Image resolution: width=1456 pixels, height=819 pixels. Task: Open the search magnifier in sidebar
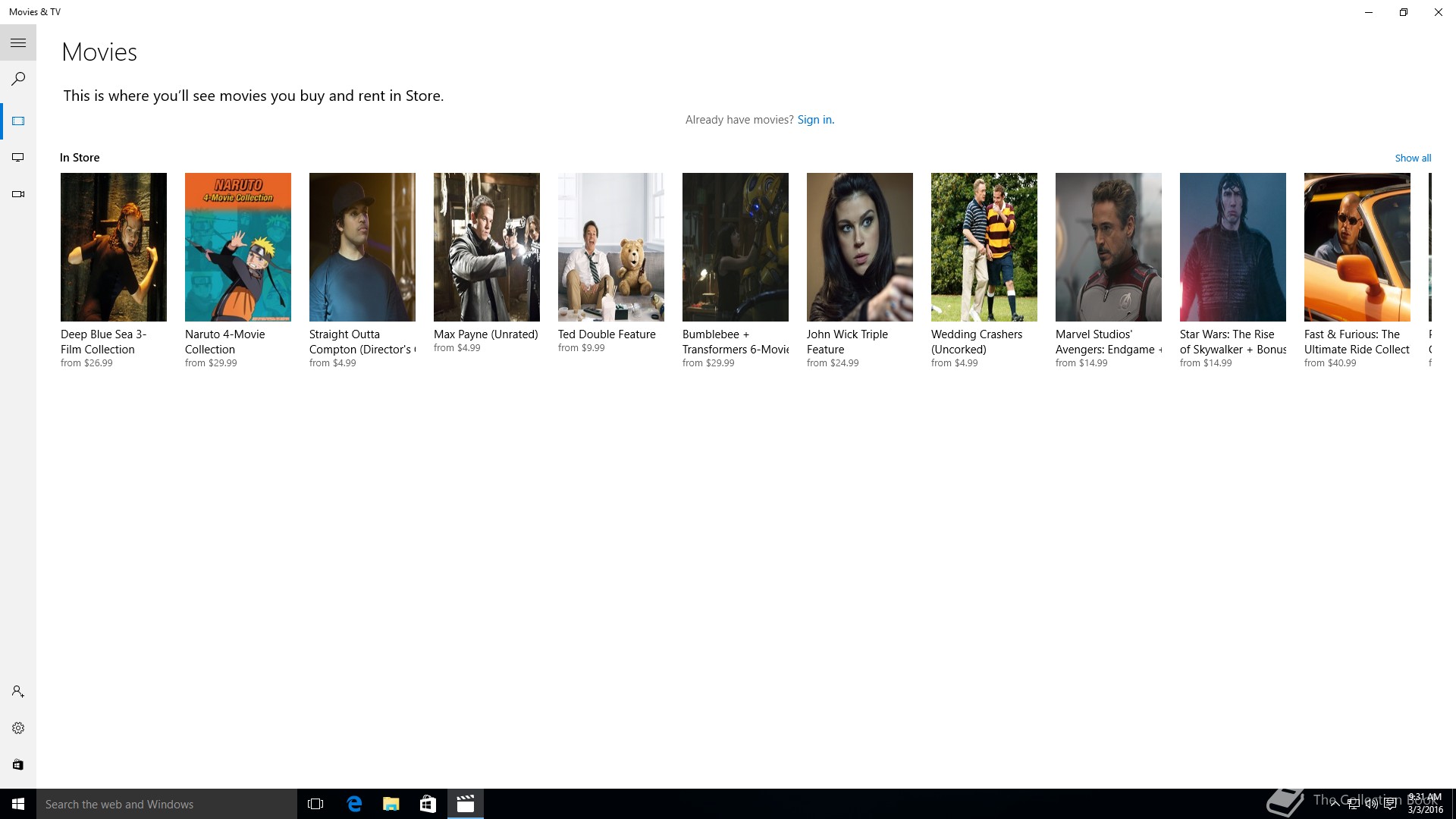coord(18,79)
